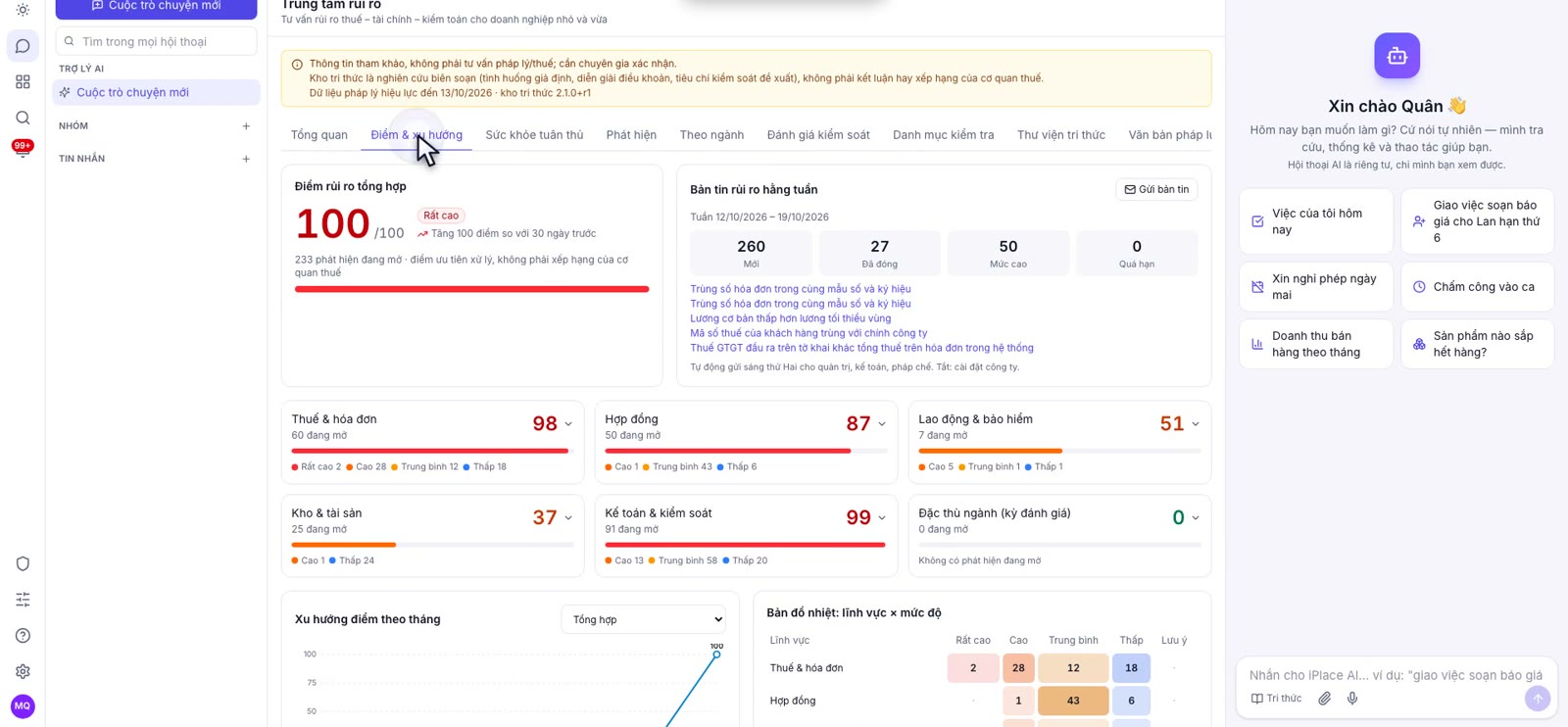Click the Gửi bản tin button
Viewport: 1568px width, 727px height.
pyautogui.click(x=1156, y=189)
